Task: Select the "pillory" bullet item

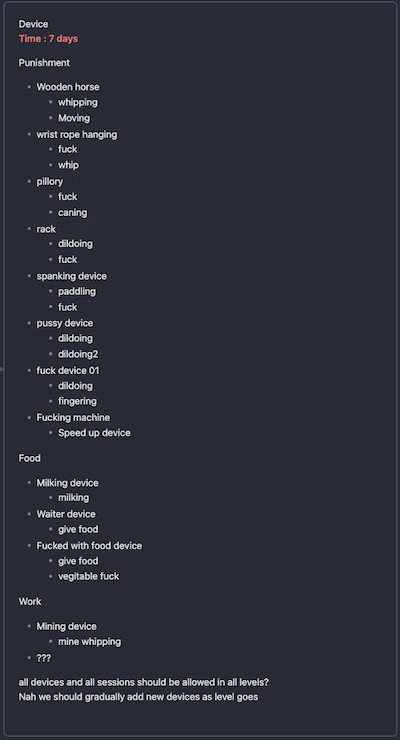Action: 50,181
